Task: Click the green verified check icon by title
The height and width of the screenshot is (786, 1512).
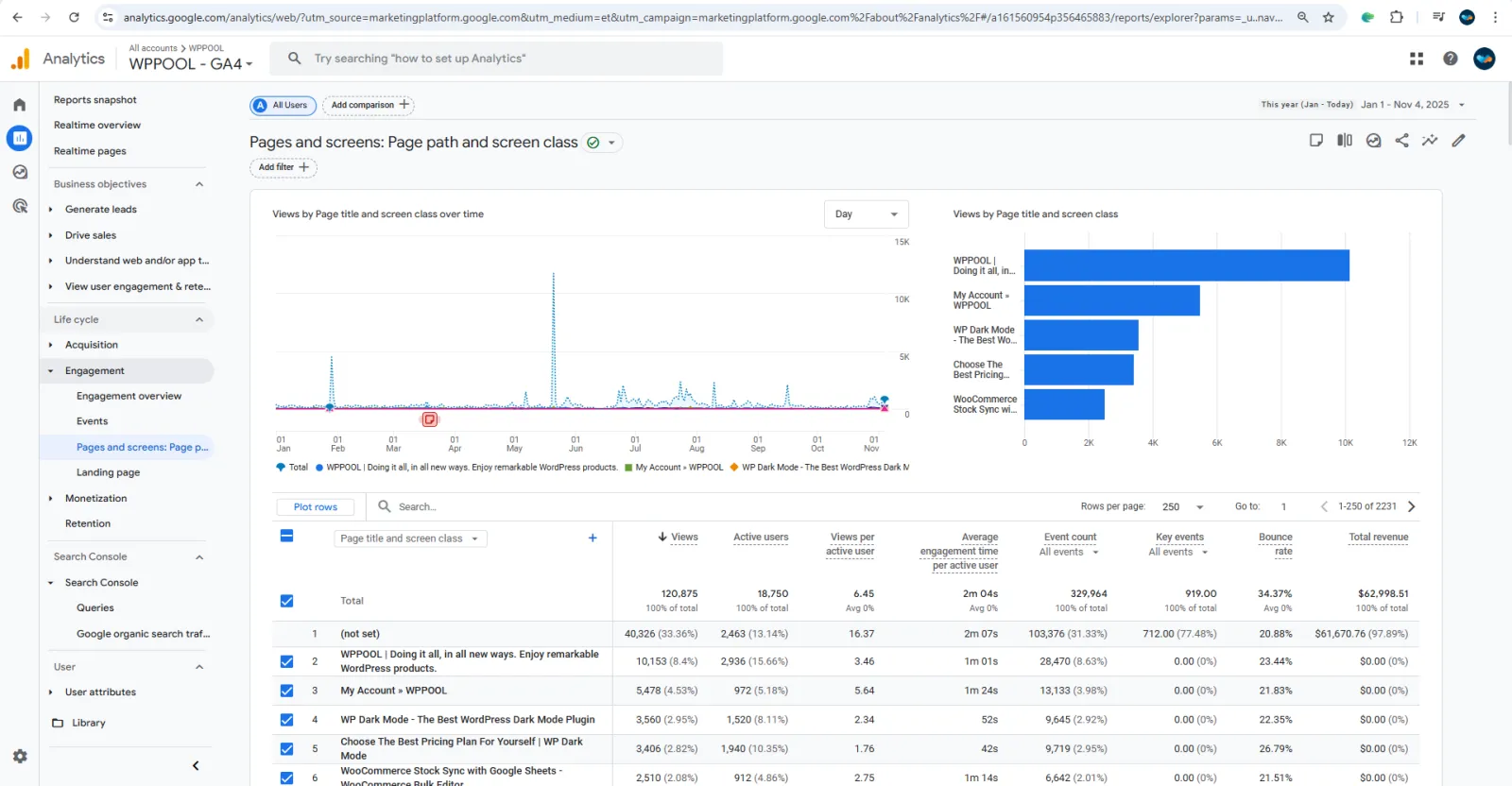Action: pos(593,143)
